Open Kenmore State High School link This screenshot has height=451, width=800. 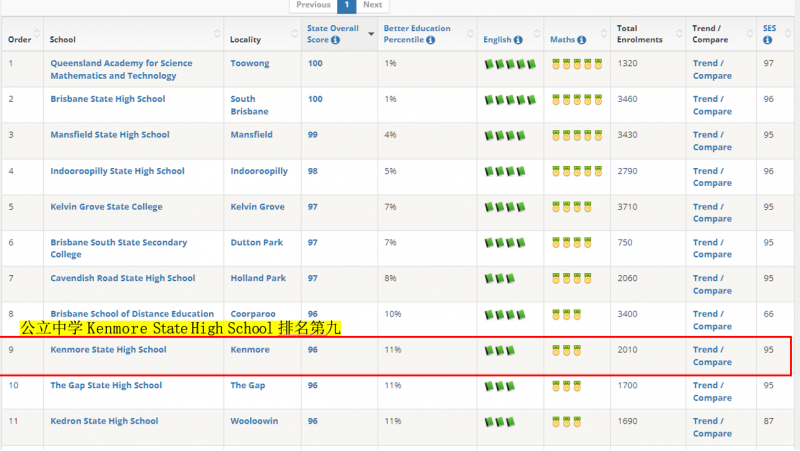pyautogui.click(x=108, y=349)
